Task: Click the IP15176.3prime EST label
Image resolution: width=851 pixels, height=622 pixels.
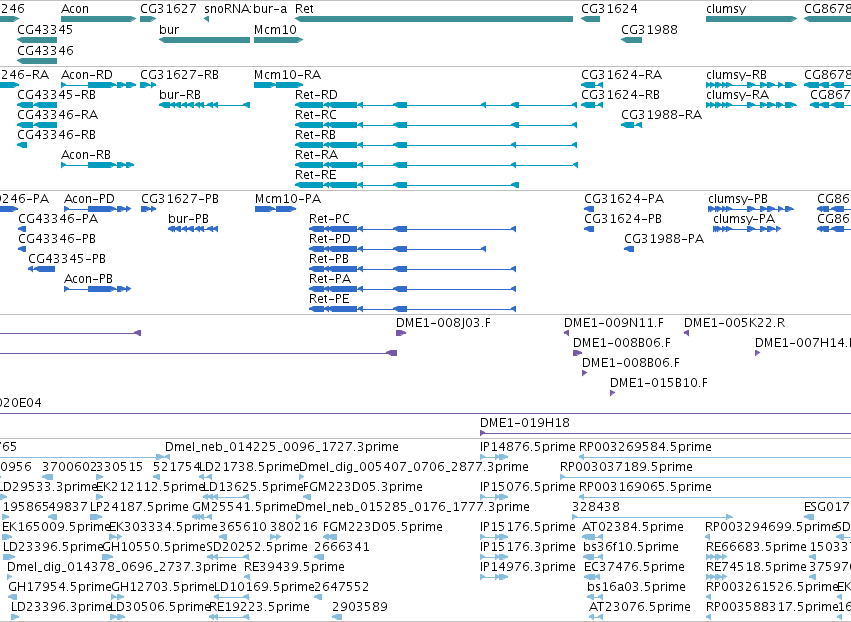Action: pyautogui.click(x=528, y=547)
